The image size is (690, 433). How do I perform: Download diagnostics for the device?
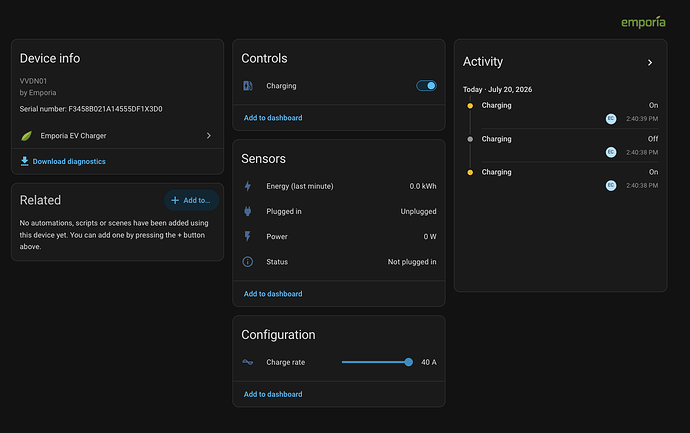tap(63, 161)
